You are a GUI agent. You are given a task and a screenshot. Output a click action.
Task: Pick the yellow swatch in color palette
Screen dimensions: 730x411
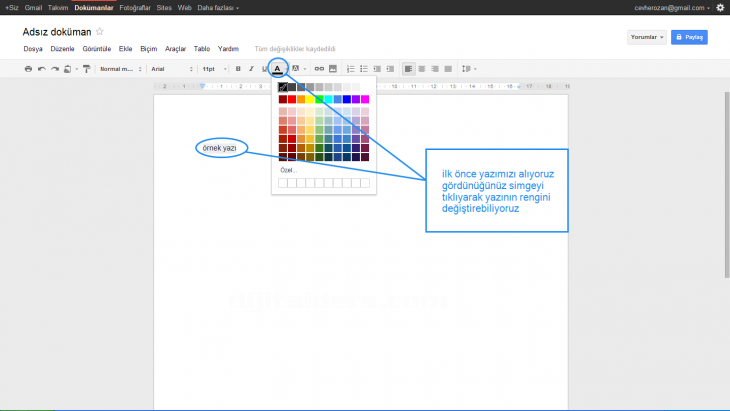point(310,99)
